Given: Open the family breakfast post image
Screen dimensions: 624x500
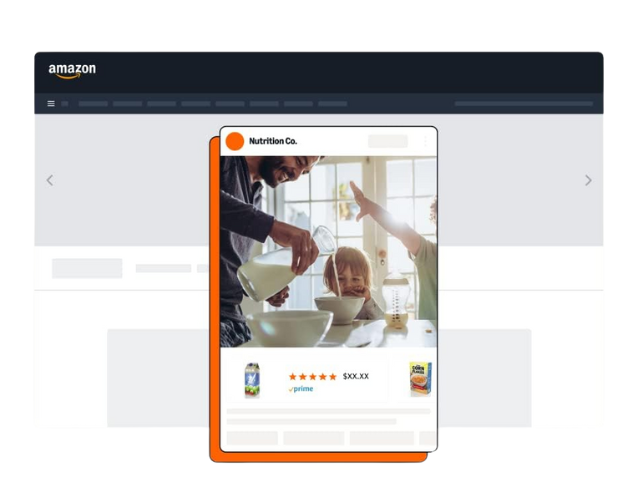Looking at the screenshot, I should (x=329, y=250).
